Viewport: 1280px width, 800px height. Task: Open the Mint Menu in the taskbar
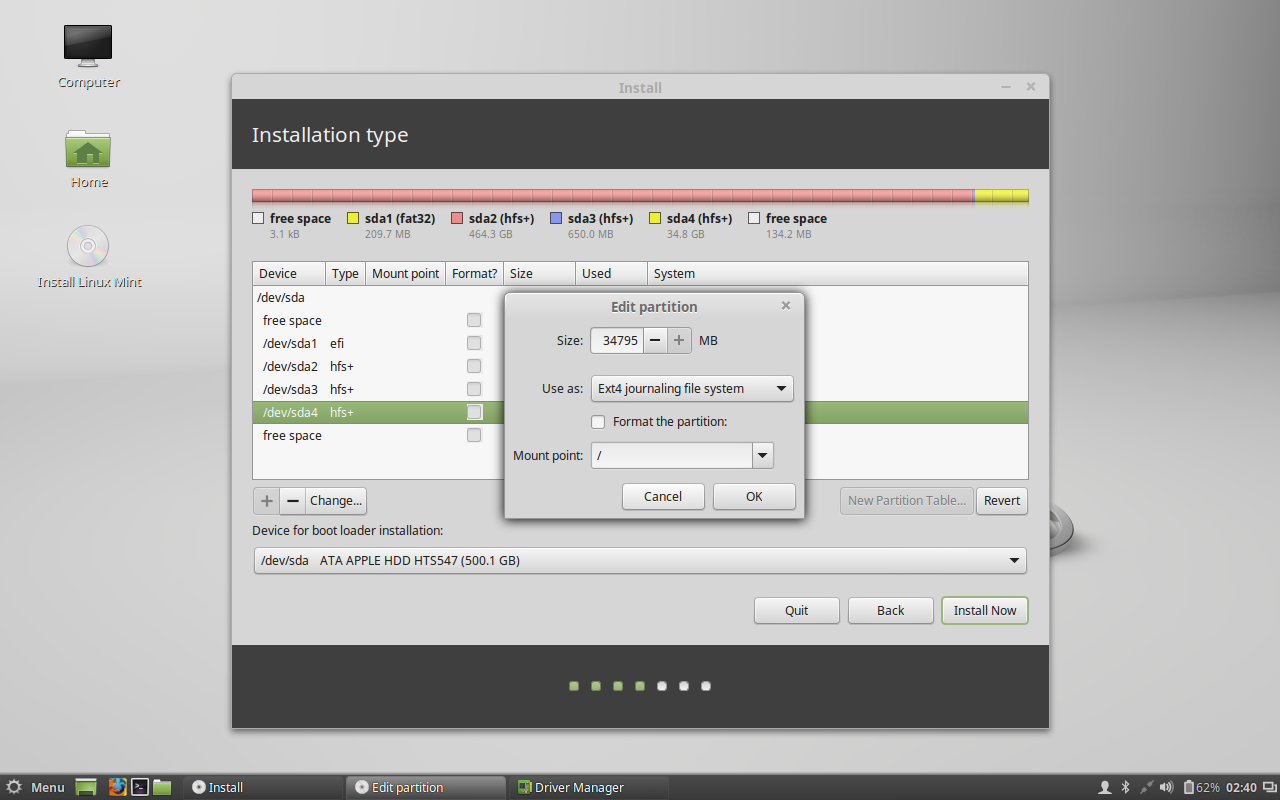tap(36, 787)
